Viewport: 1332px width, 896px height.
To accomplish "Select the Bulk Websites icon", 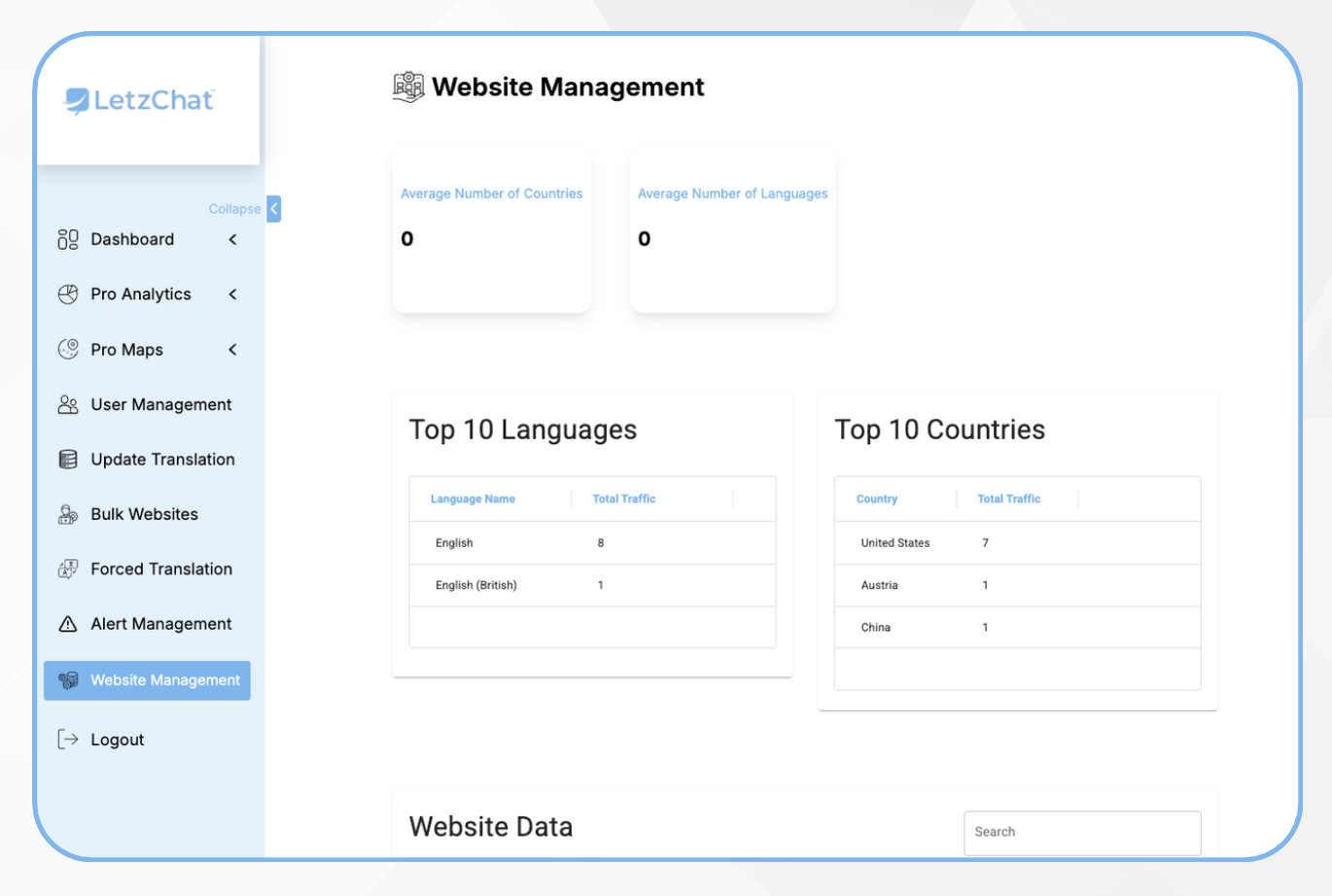I will coord(67,514).
